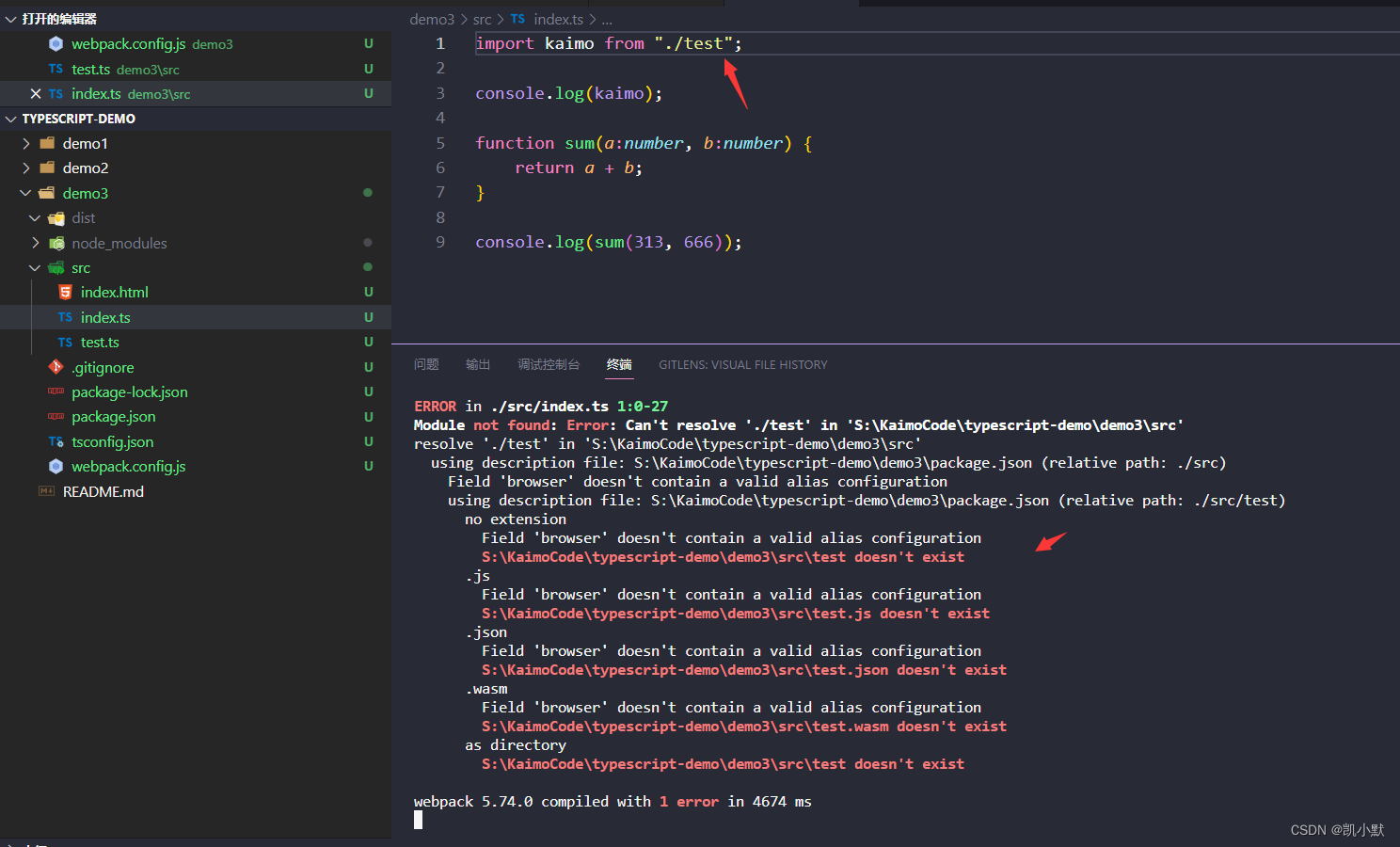This screenshot has height=847, width=1400.
Task: Click 'function sum' declaration line
Action: 644,143
